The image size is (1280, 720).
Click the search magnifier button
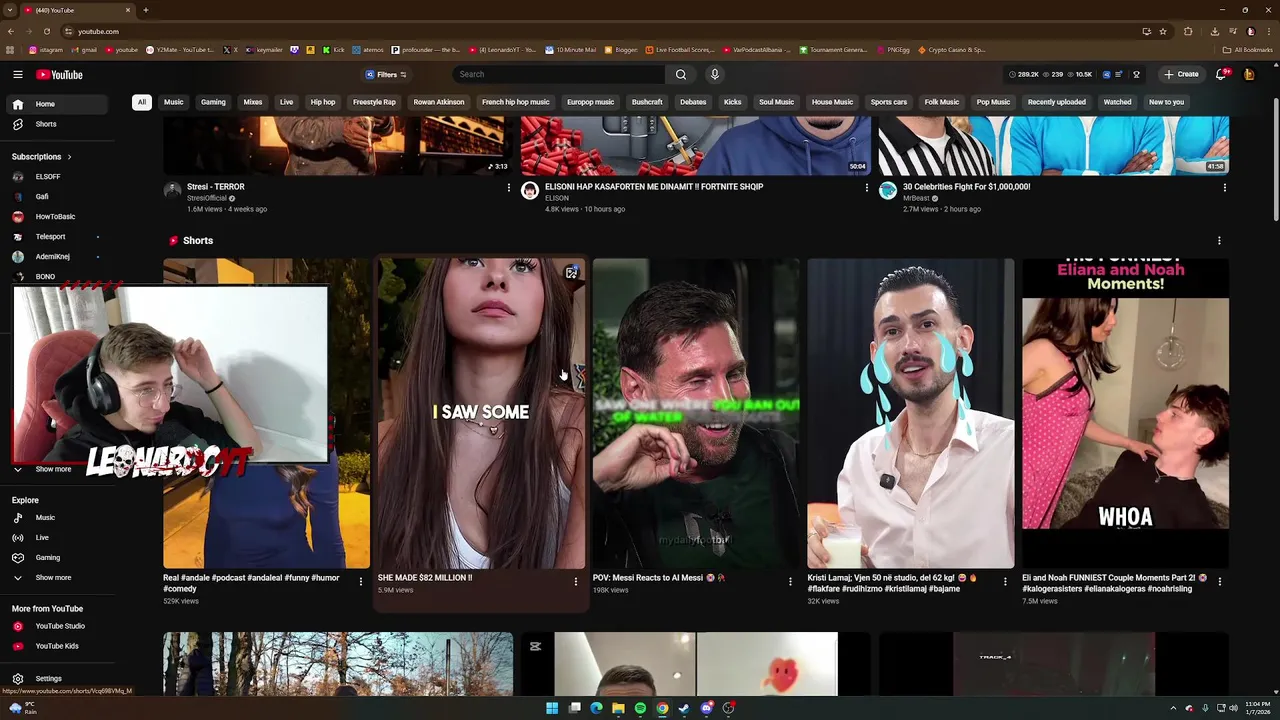[681, 74]
